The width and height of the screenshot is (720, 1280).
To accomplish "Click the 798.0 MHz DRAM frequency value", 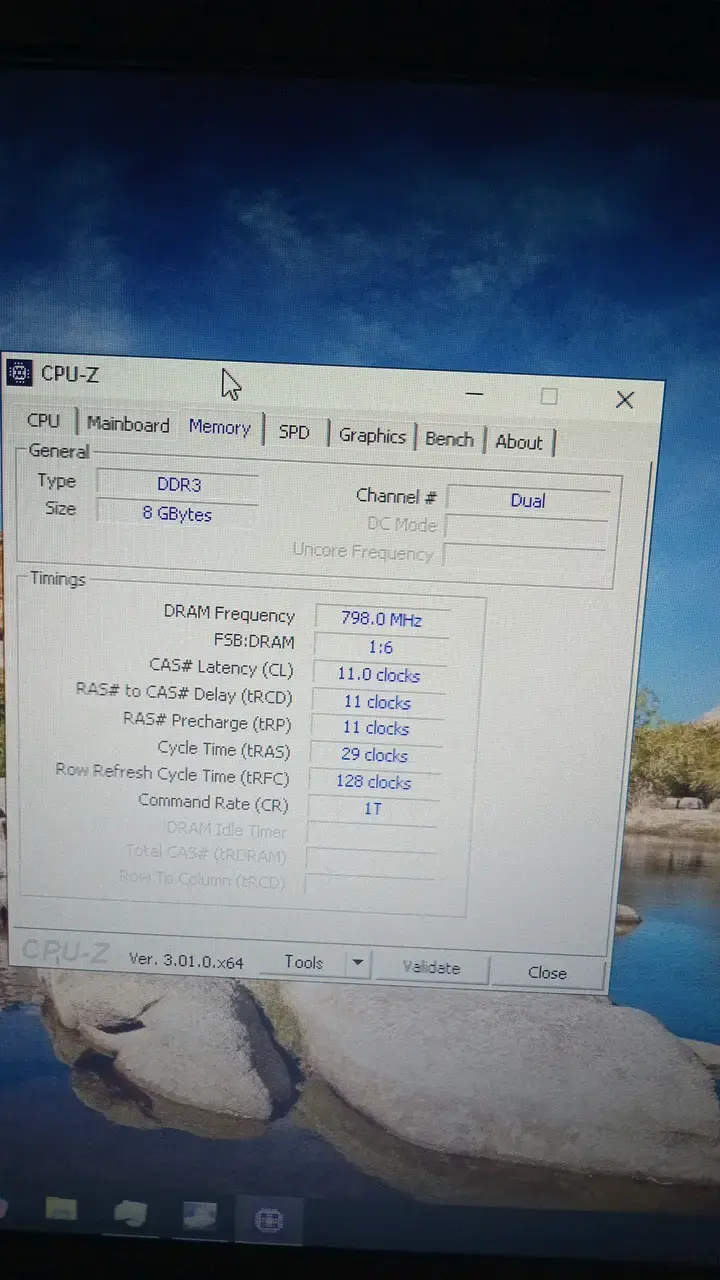I will 382,619.
